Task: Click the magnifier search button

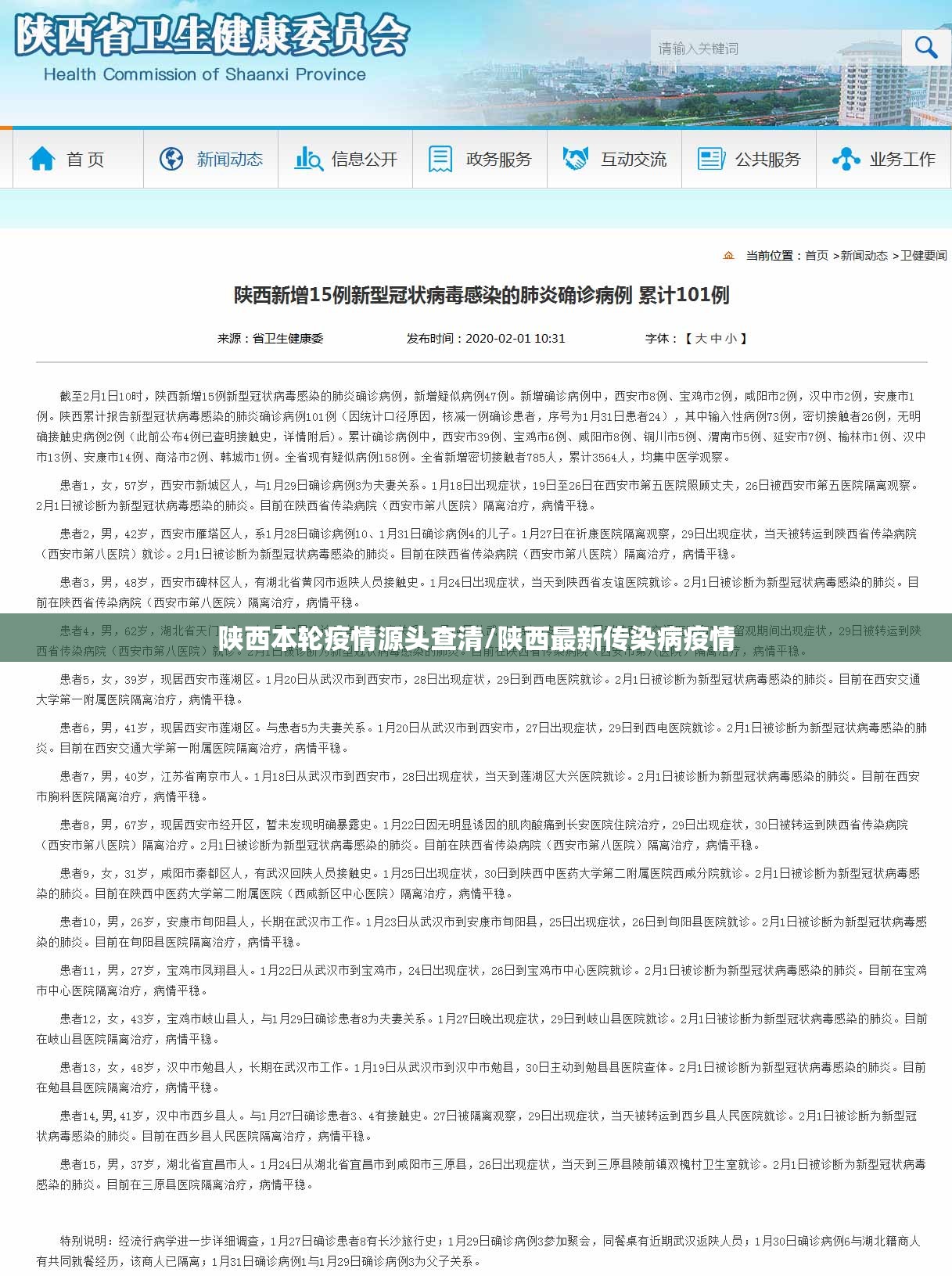Action: [926, 49]
